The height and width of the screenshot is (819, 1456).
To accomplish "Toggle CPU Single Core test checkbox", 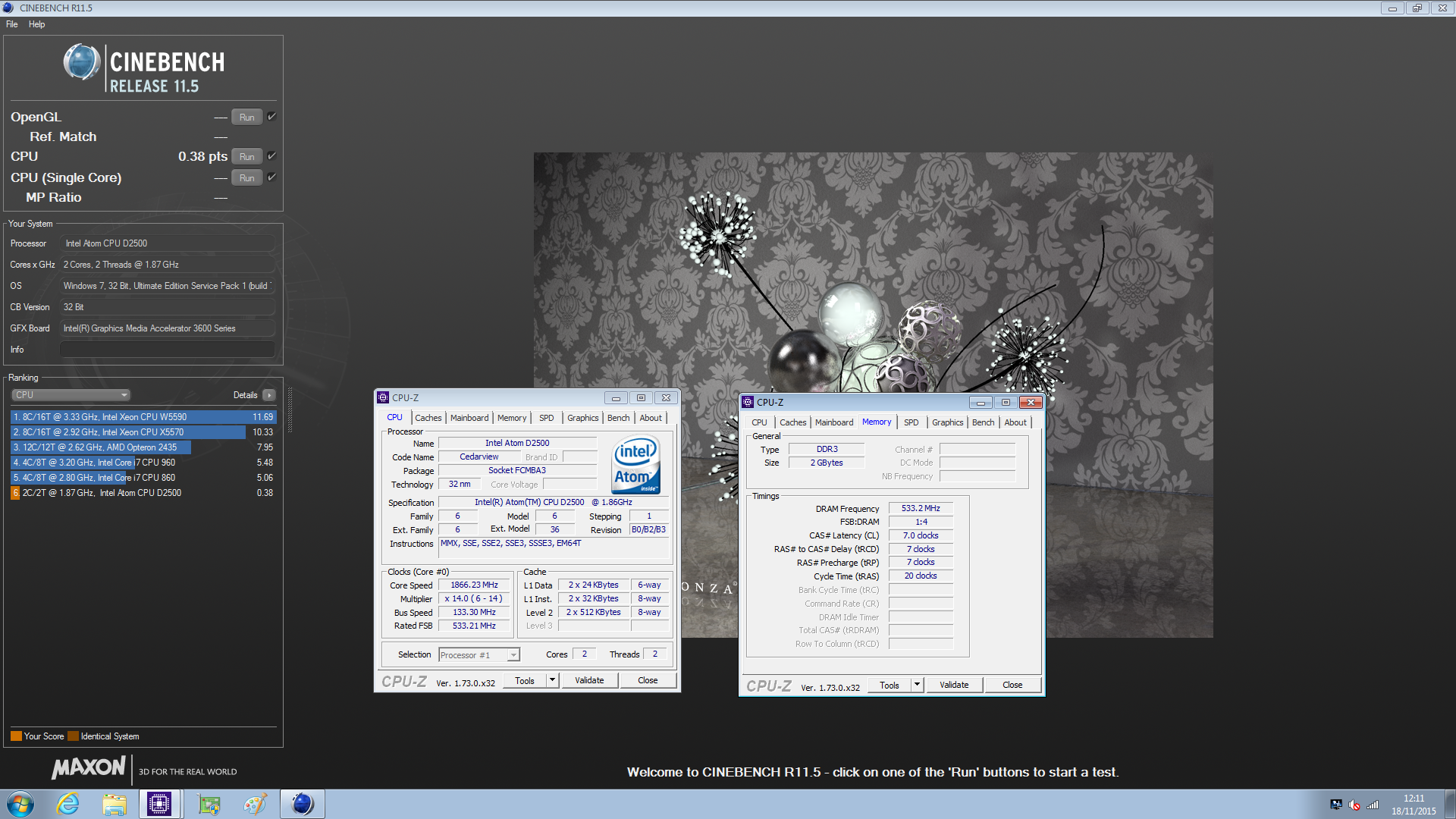I will coord(271,177).
